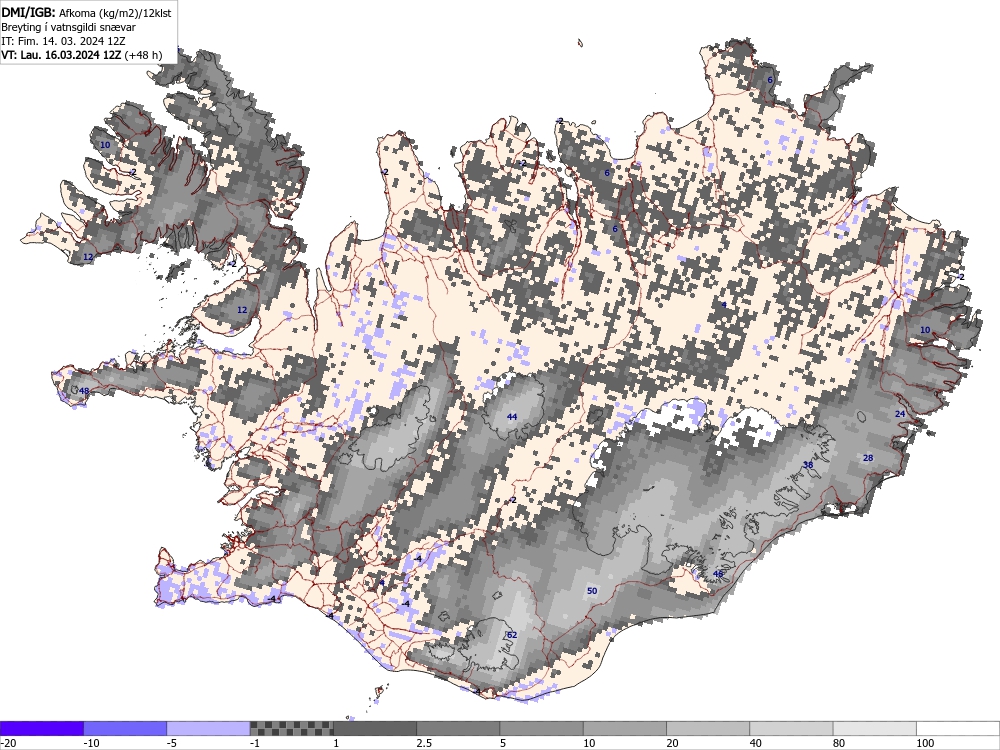
Task: Click the map value '50' in the south
Action: point(592,591)
